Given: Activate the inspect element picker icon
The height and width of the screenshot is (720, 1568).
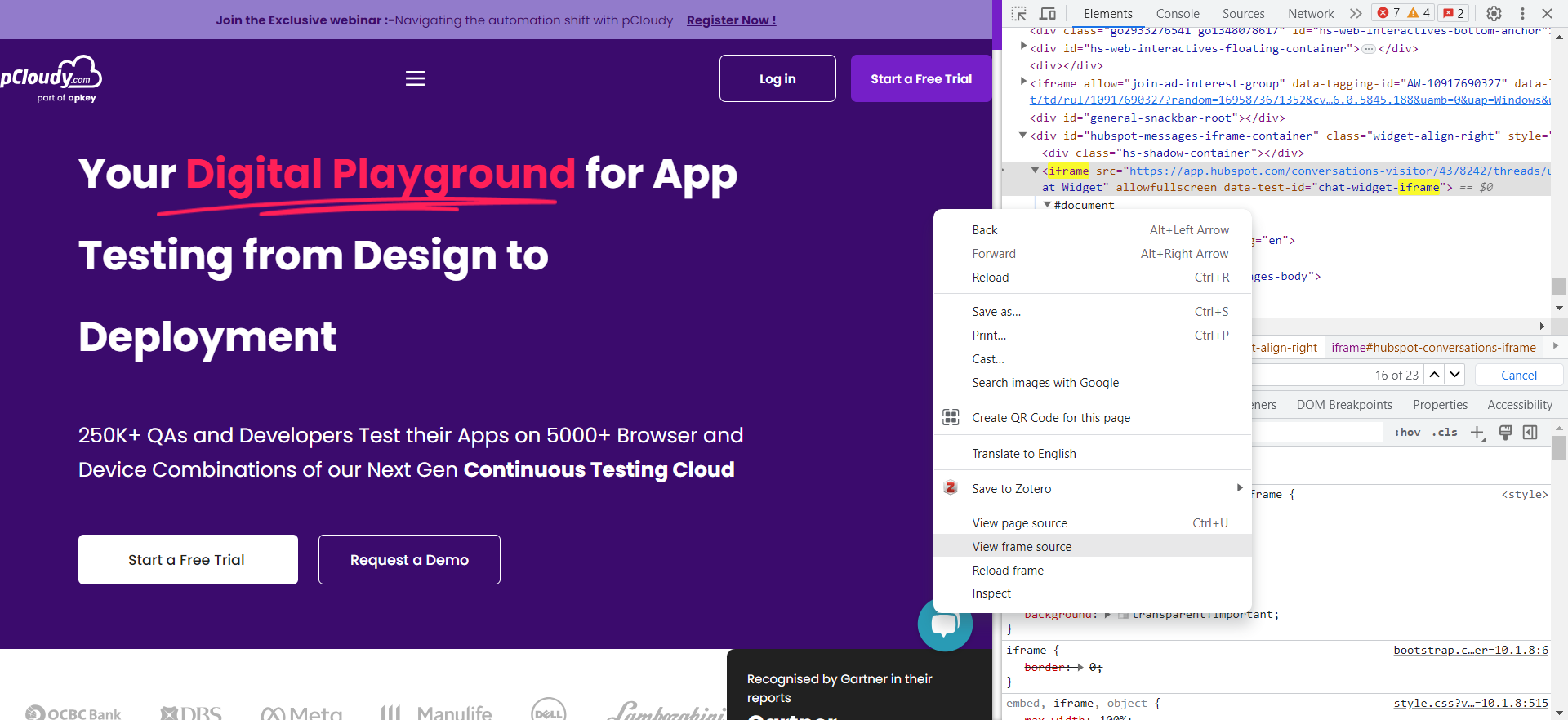Looking at the screenshot, I should 1018,13.
